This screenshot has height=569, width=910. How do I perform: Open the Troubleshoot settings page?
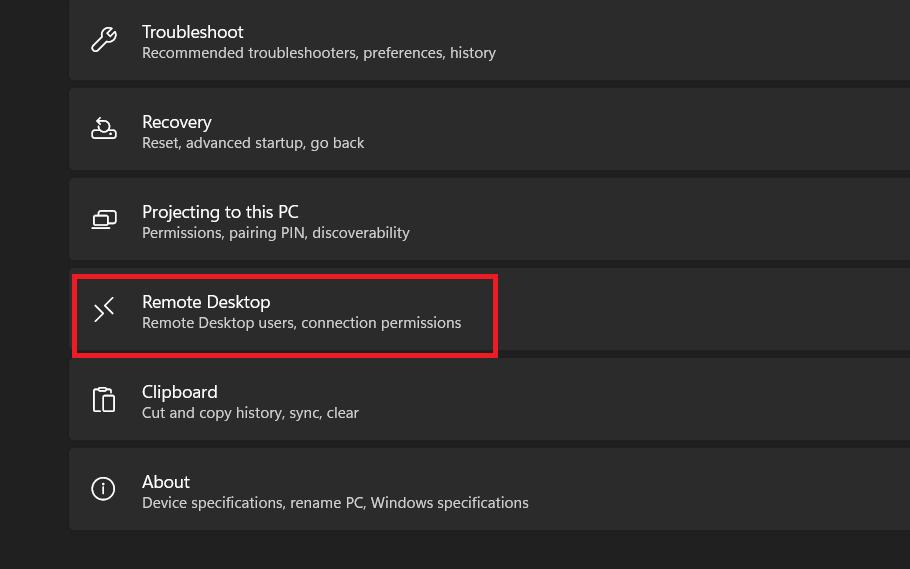pyautogui.click(x=192, y=32)
